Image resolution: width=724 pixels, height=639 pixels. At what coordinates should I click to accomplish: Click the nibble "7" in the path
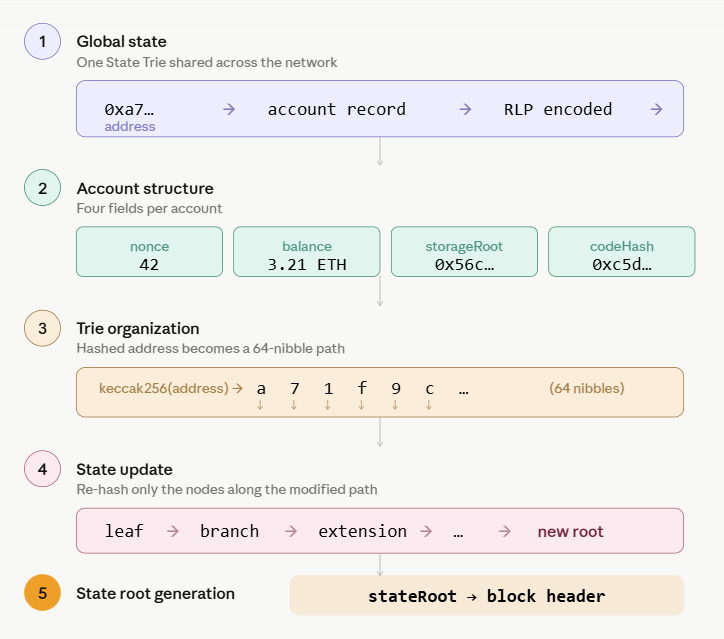tap(295, 389)
